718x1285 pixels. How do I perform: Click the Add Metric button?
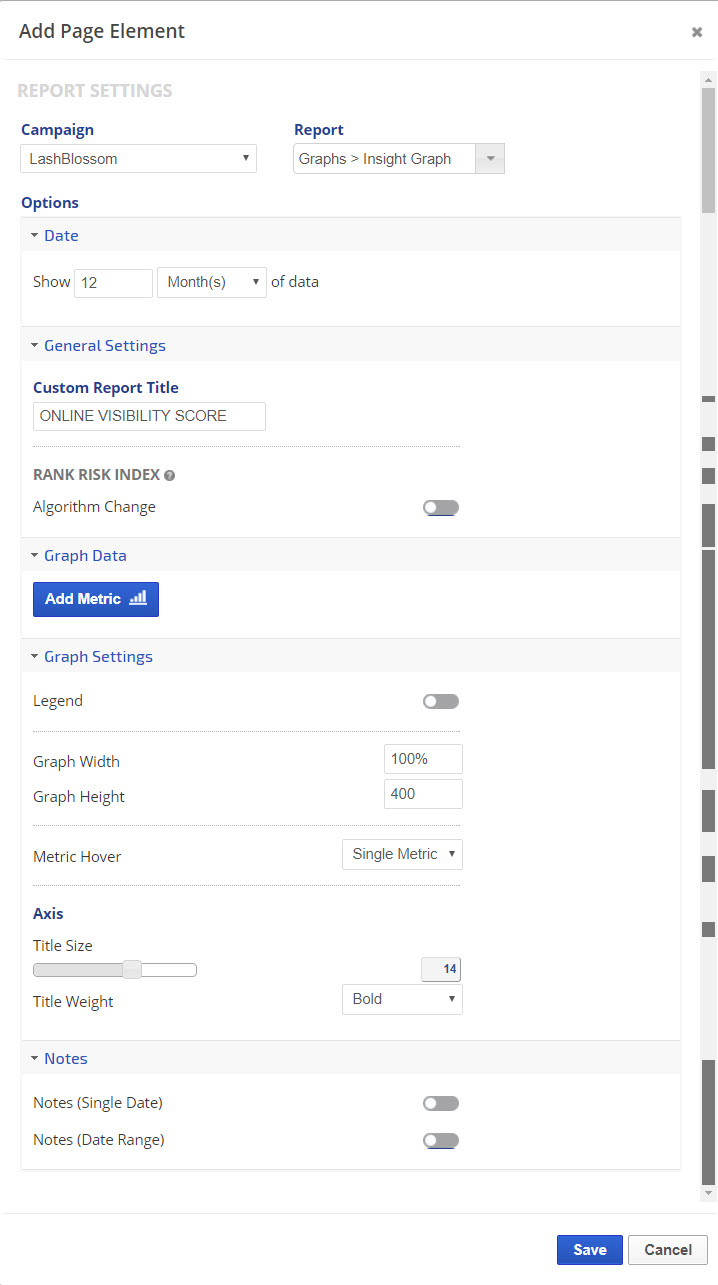pos(96,599)
